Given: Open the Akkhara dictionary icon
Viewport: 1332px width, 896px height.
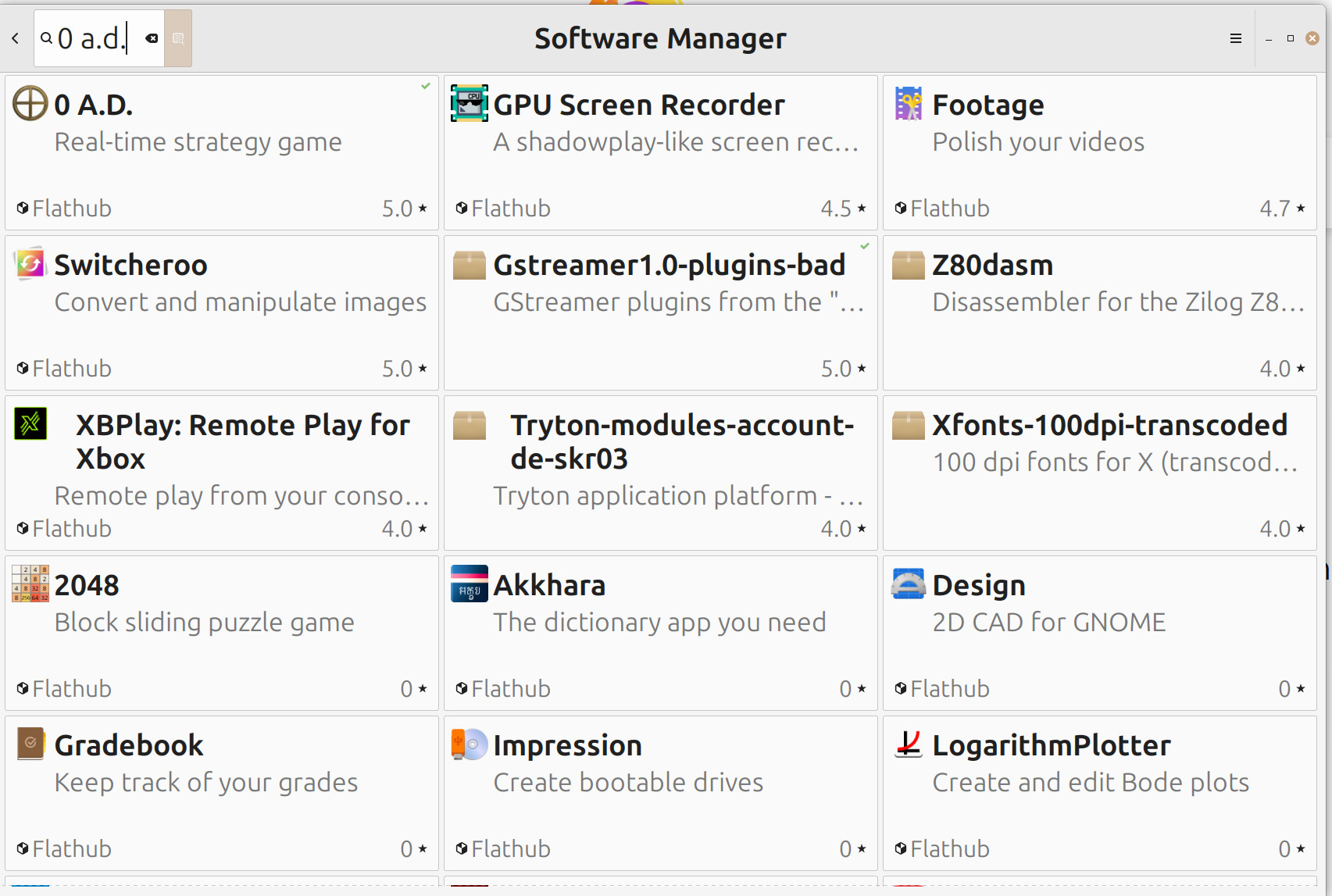Looking at the screenshot, I should point(470,584).
